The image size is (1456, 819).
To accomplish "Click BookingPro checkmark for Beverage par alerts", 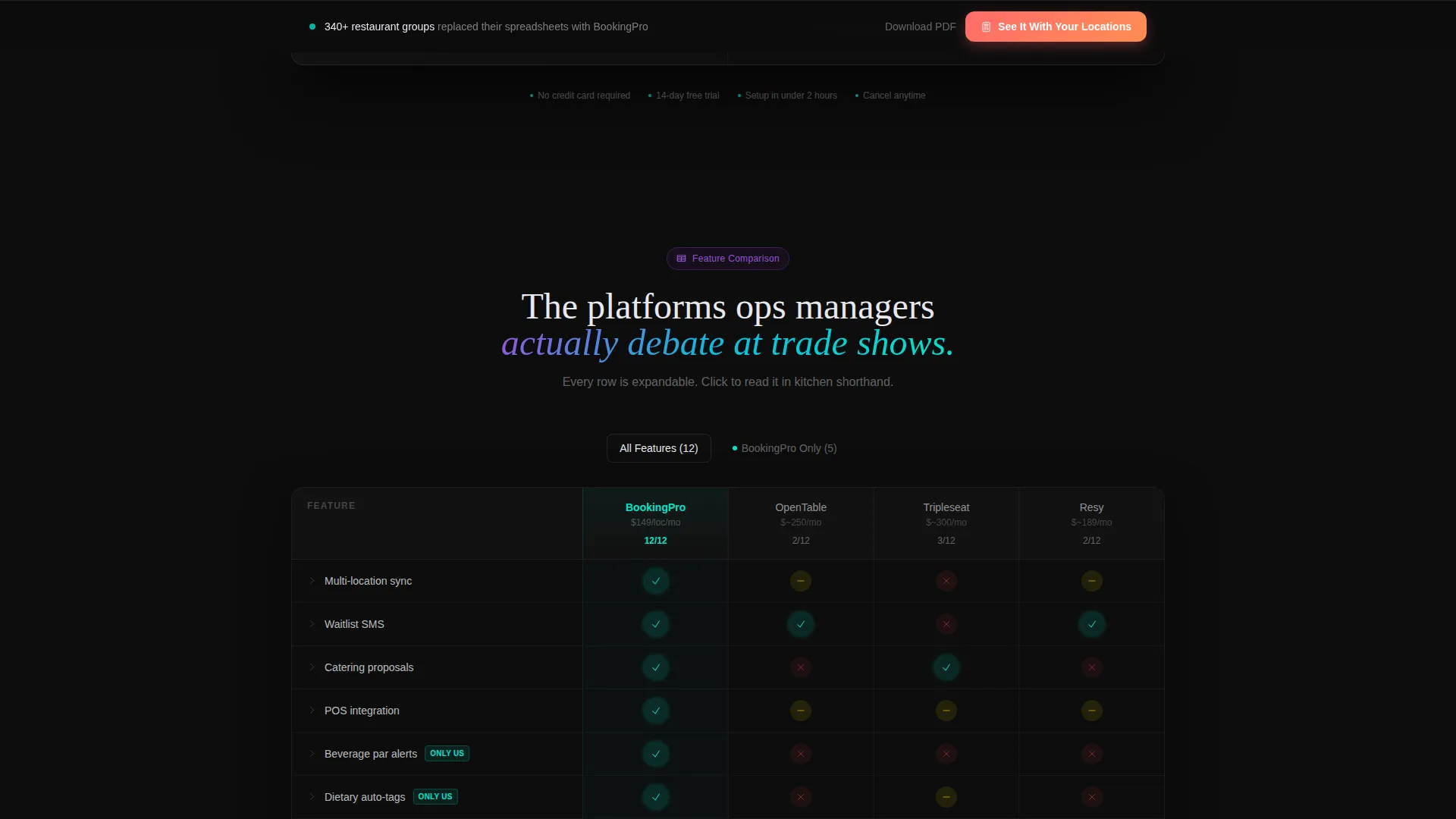I will tap(656, 754).
